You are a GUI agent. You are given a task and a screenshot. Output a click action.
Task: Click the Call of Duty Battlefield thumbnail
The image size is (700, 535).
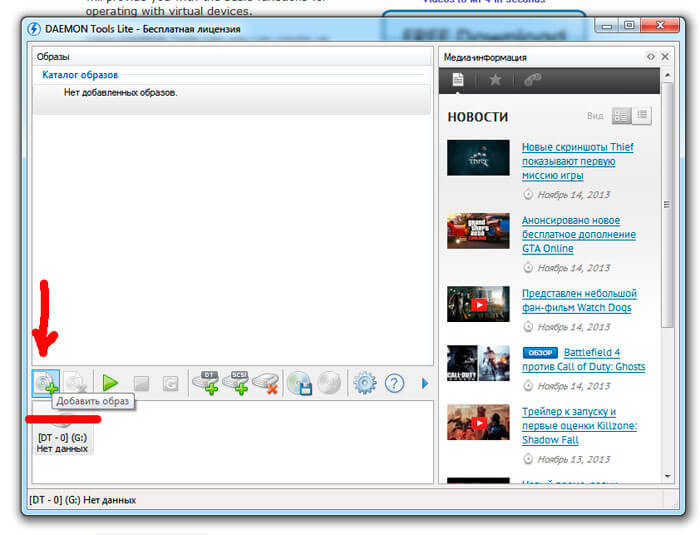tap(478, 363)
